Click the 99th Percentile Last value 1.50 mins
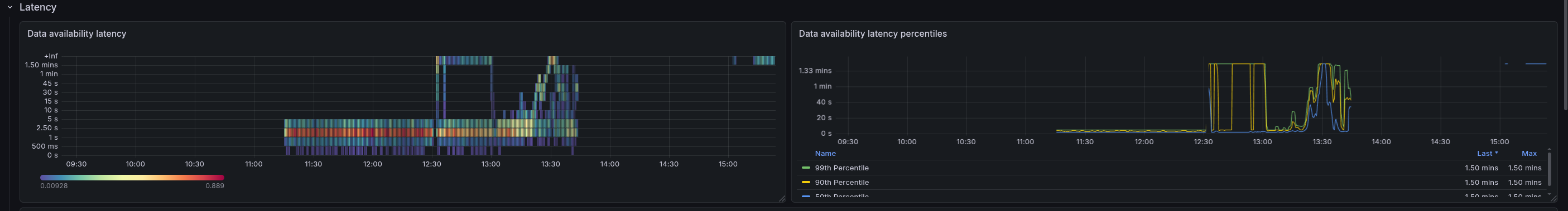This screenshot has height=211, width=1568. coord(1481,168)
